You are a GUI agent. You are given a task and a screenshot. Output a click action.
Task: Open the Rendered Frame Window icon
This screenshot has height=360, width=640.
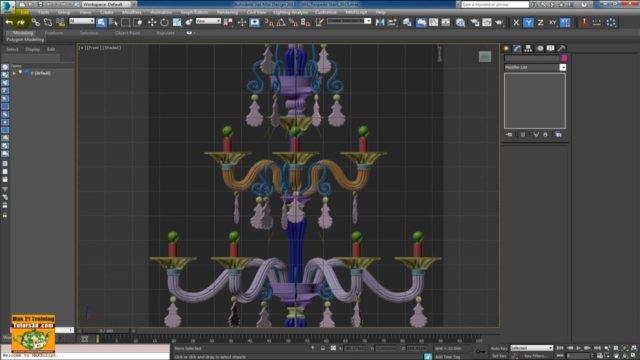[487, 22]
